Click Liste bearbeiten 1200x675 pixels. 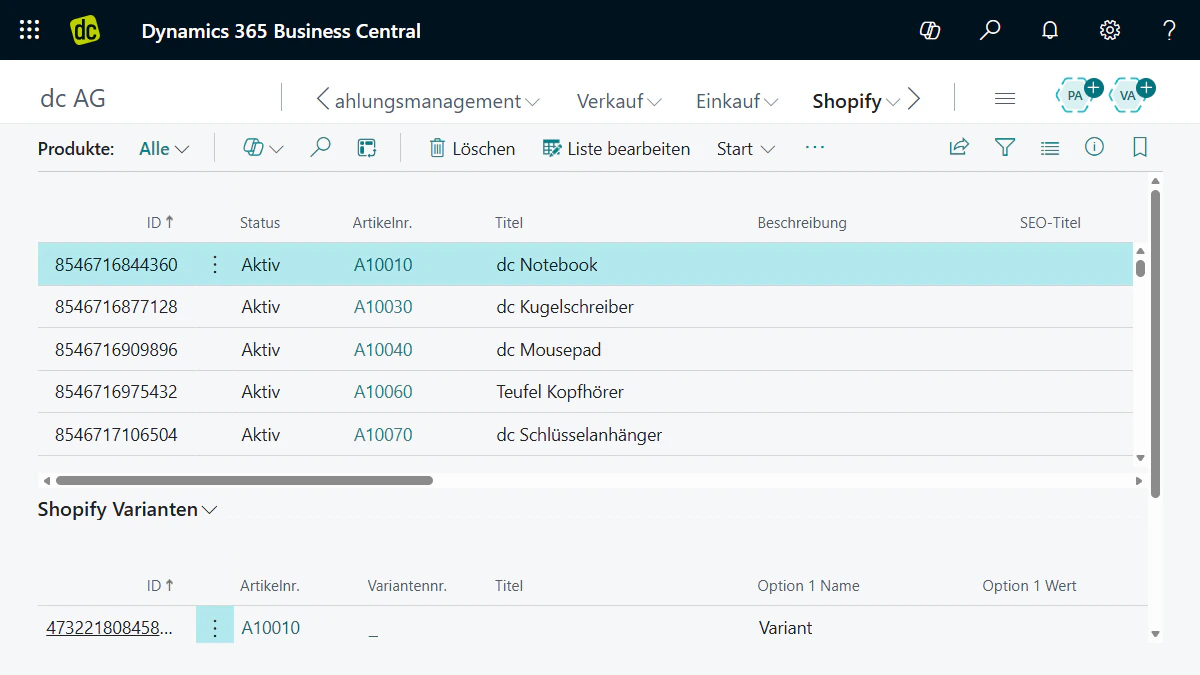click(616, 149)
